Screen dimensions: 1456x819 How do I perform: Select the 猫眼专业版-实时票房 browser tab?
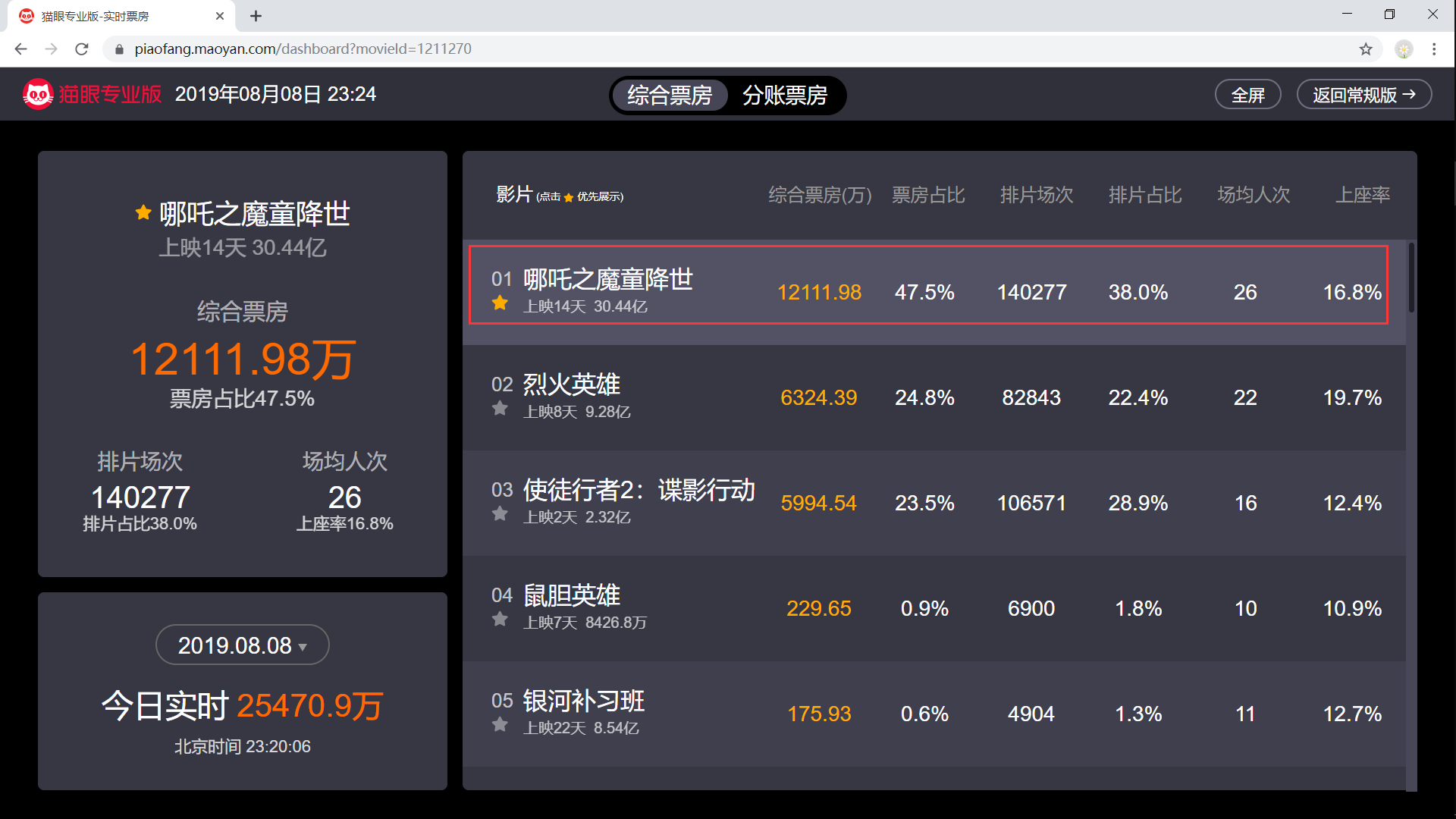(121, 16)
